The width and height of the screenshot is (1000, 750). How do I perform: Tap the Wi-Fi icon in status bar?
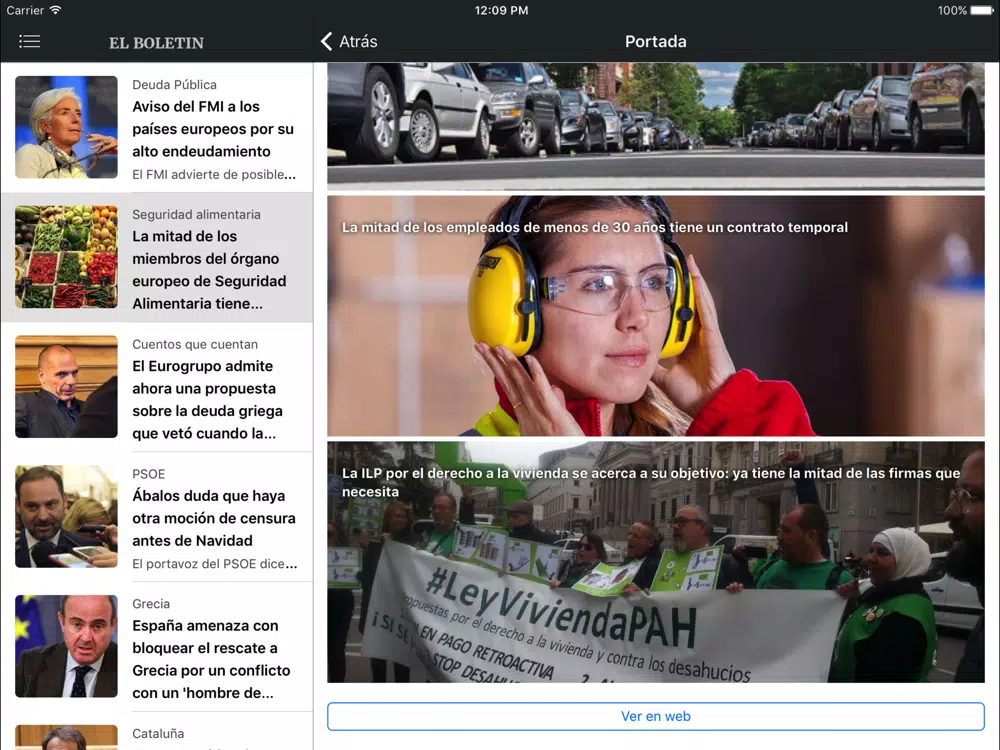(x=55, y=10)
